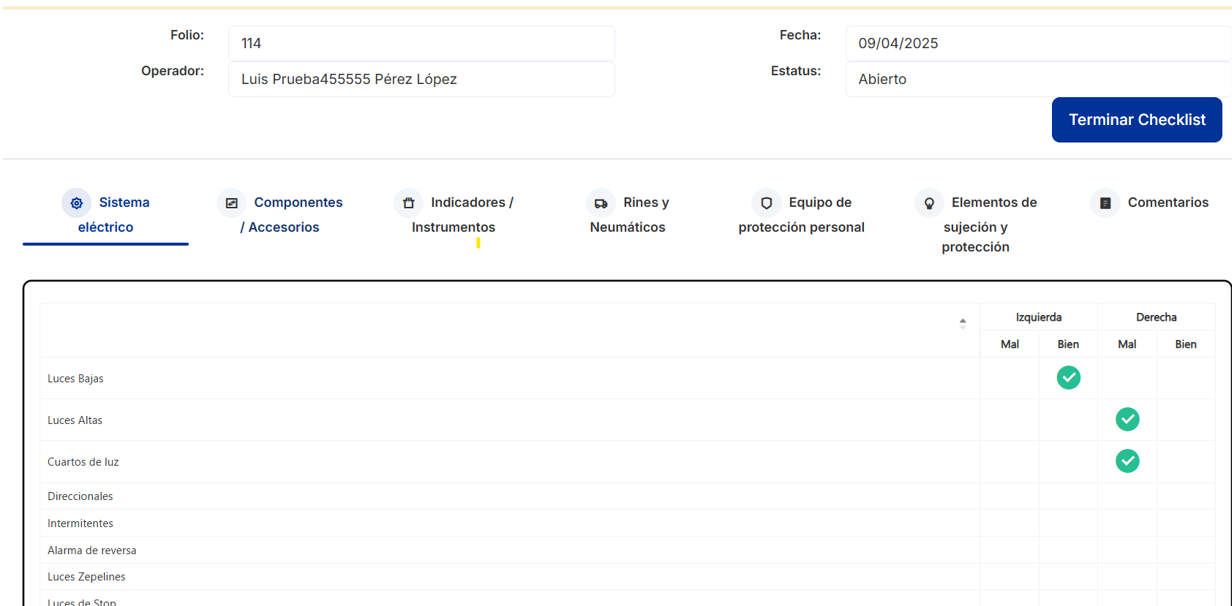
Task: Mark Luces Bajas Izquierda Mal cell
Action: tap(1009, 378)
